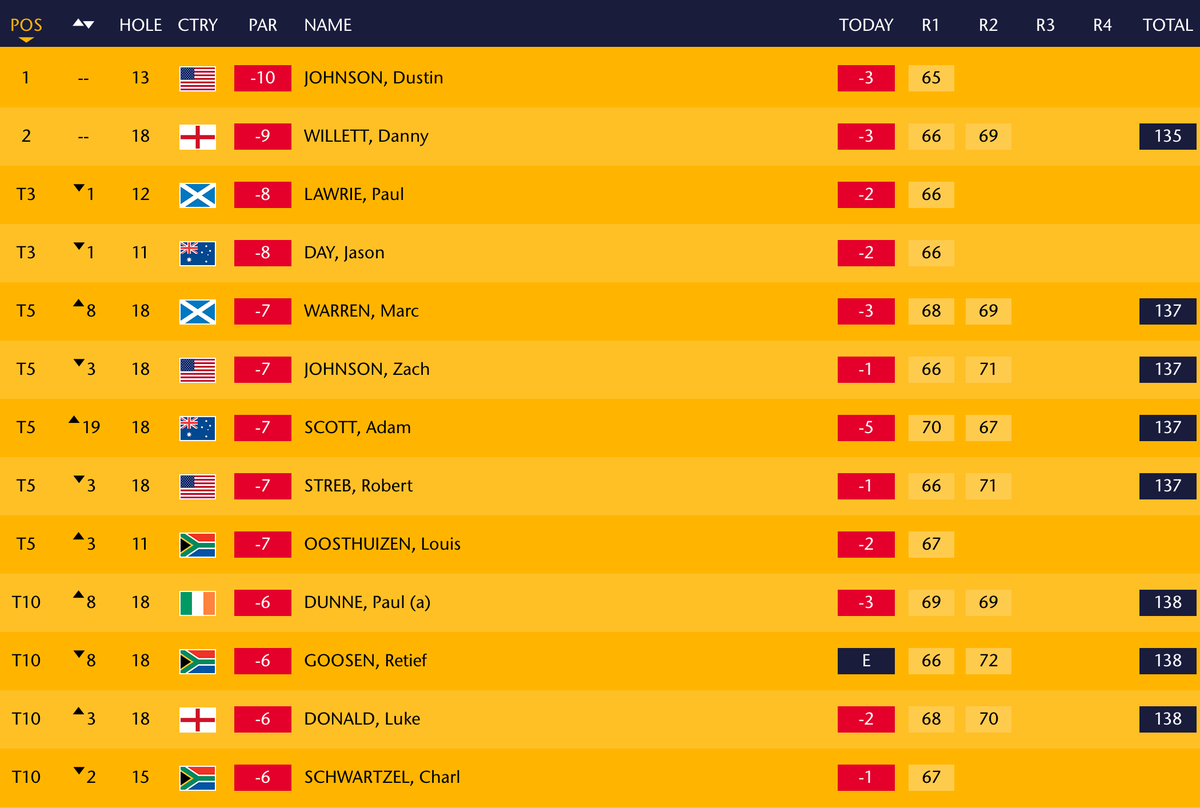Click the 135 total for Danny Willett

coord(1168,136)
